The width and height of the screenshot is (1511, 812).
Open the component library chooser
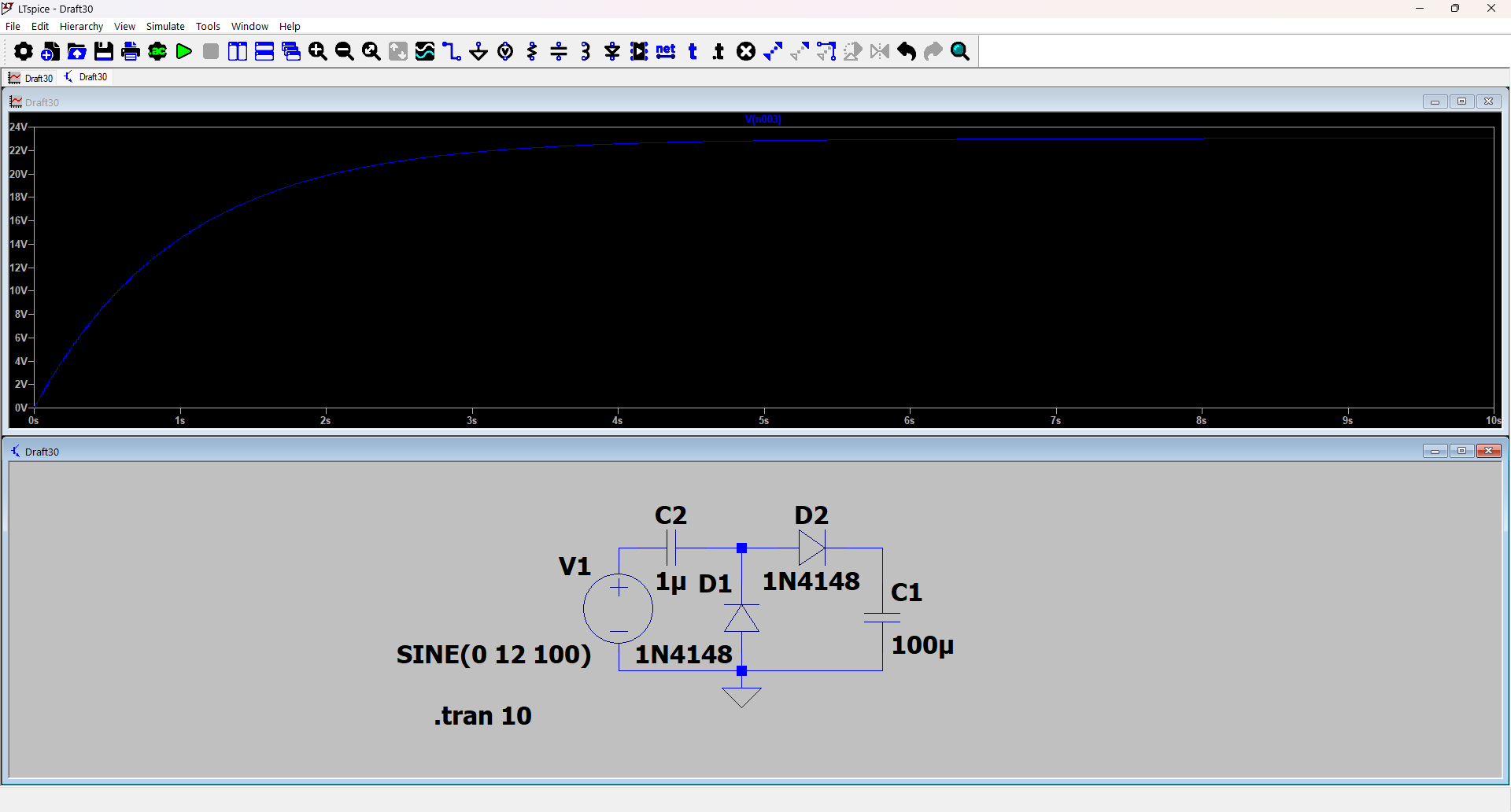pos(639,52)
